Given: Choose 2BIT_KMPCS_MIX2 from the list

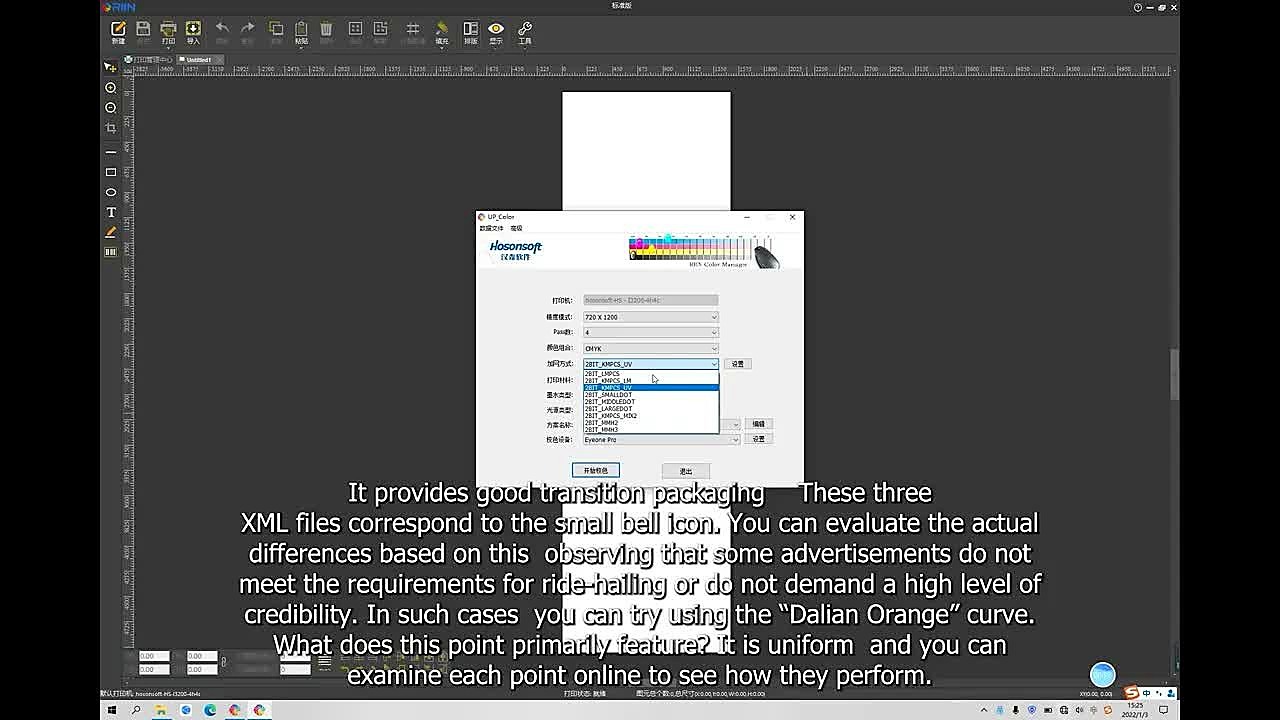Looking at the screenshot, I should (651, 415).
